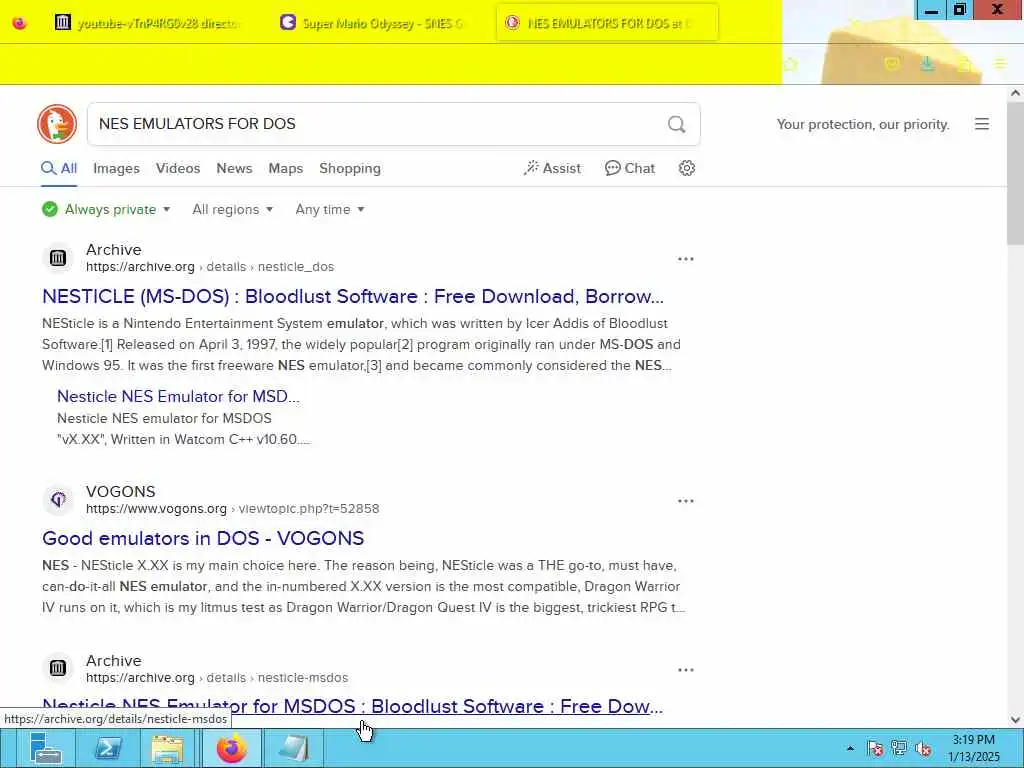
Task: Click the page scrollbar thumb
Action: click(x=1015, y=173)
